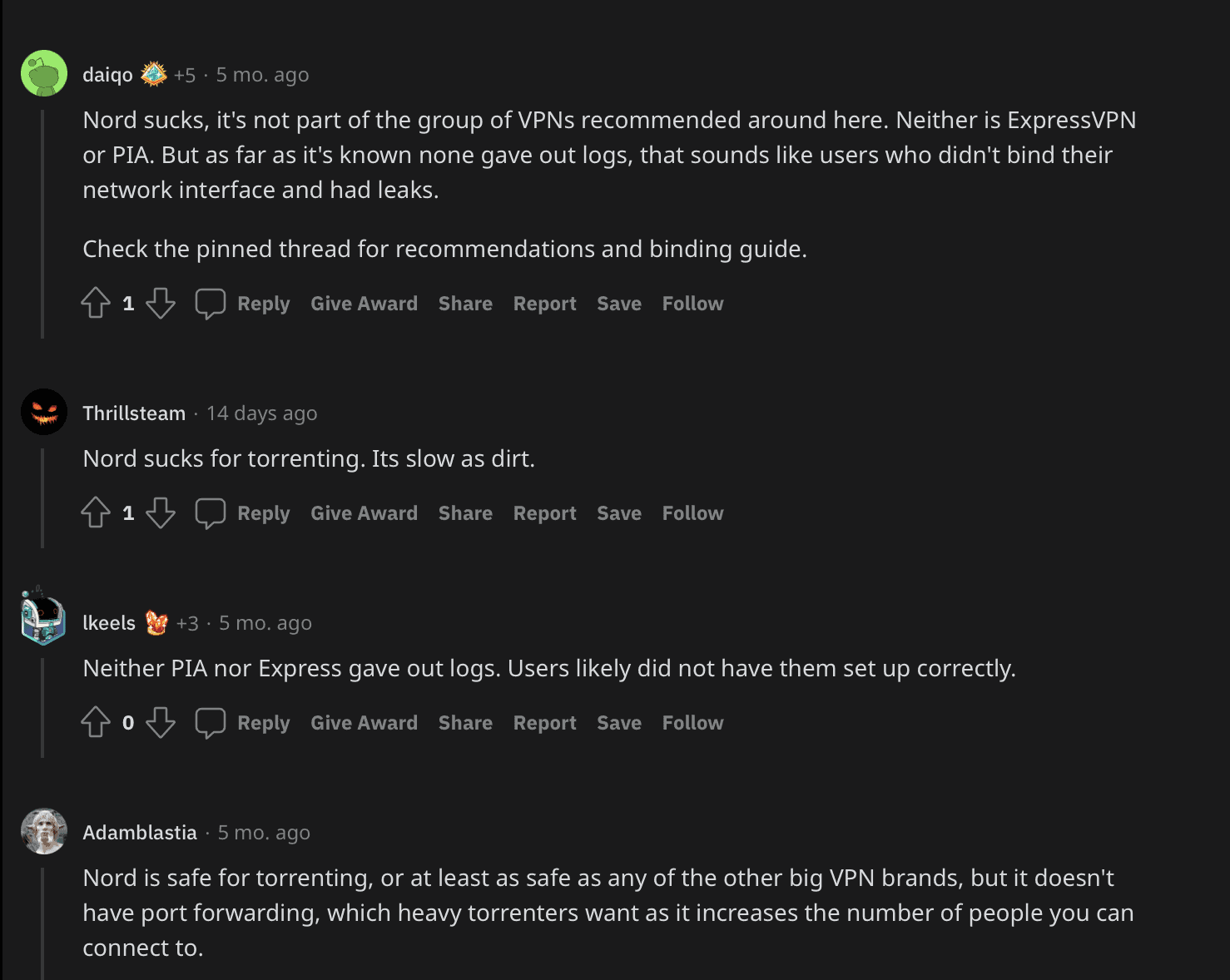Screen dimensions: 1230x980
Task: Follow daiqo's comment
Action: pyautogui.click(x=692, y=304)
